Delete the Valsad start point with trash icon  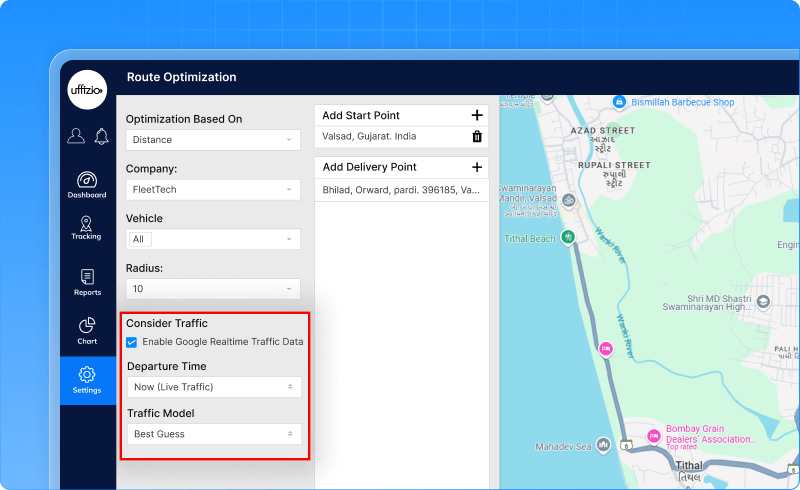click(x=477, y=137)
